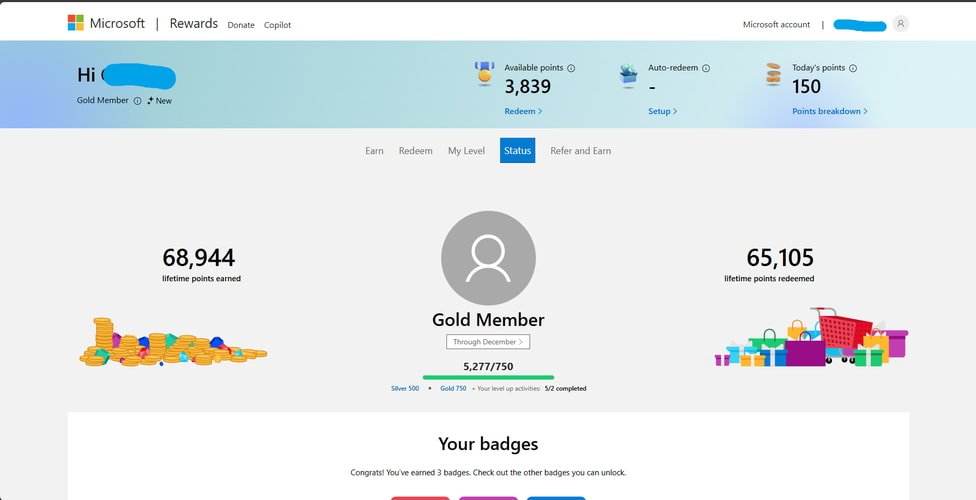Click the 5,277/750 progress text
Viewport: 976px width, 500px height.
point(488,367)
